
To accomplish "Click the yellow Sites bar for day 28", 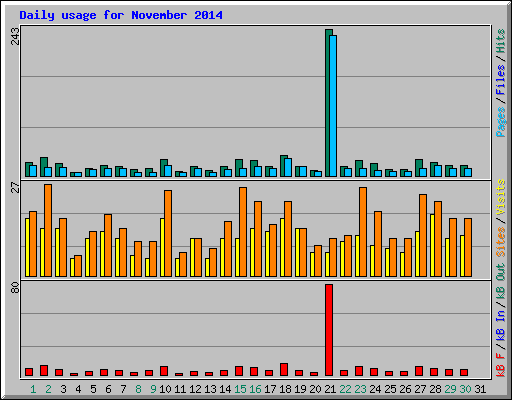I will (x=432, y=245).
